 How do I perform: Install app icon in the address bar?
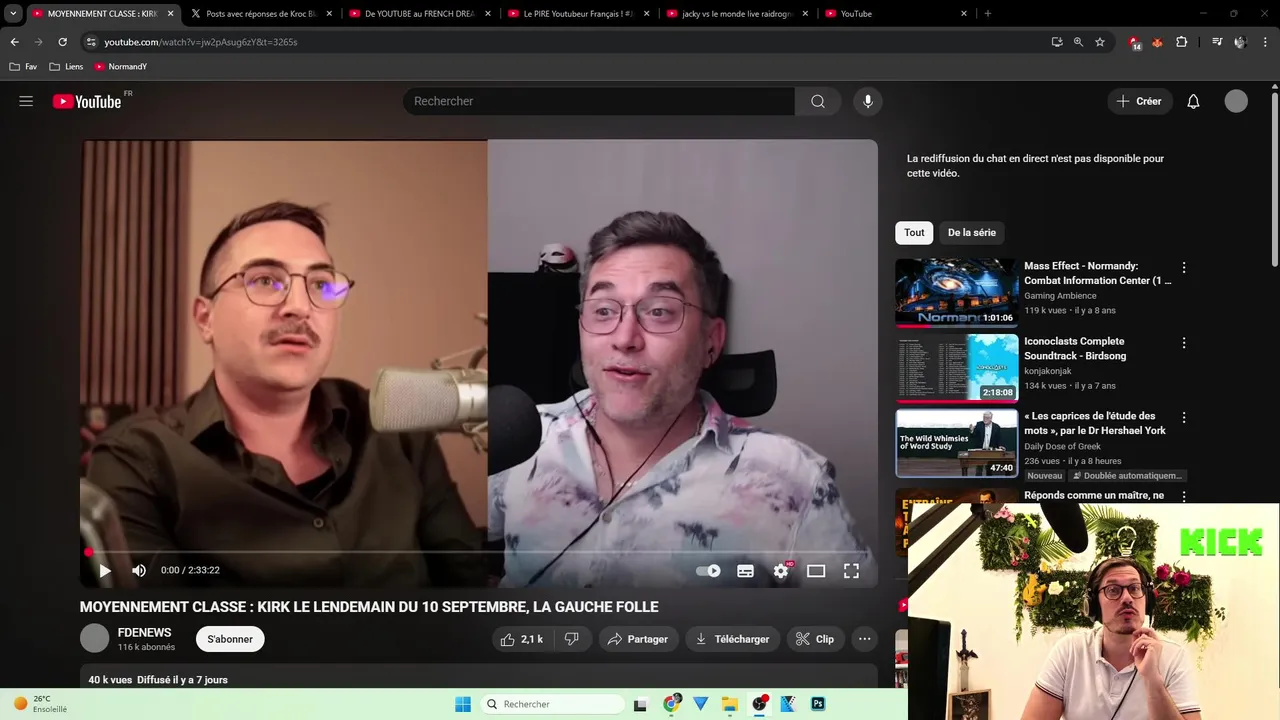1057,42
